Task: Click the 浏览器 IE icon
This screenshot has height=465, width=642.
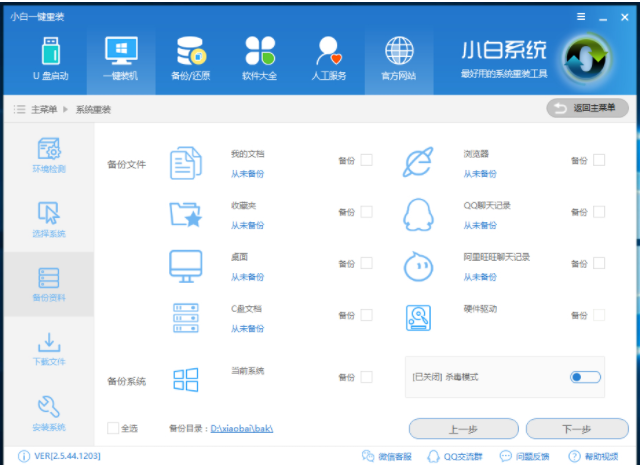Action: [418, 162]
